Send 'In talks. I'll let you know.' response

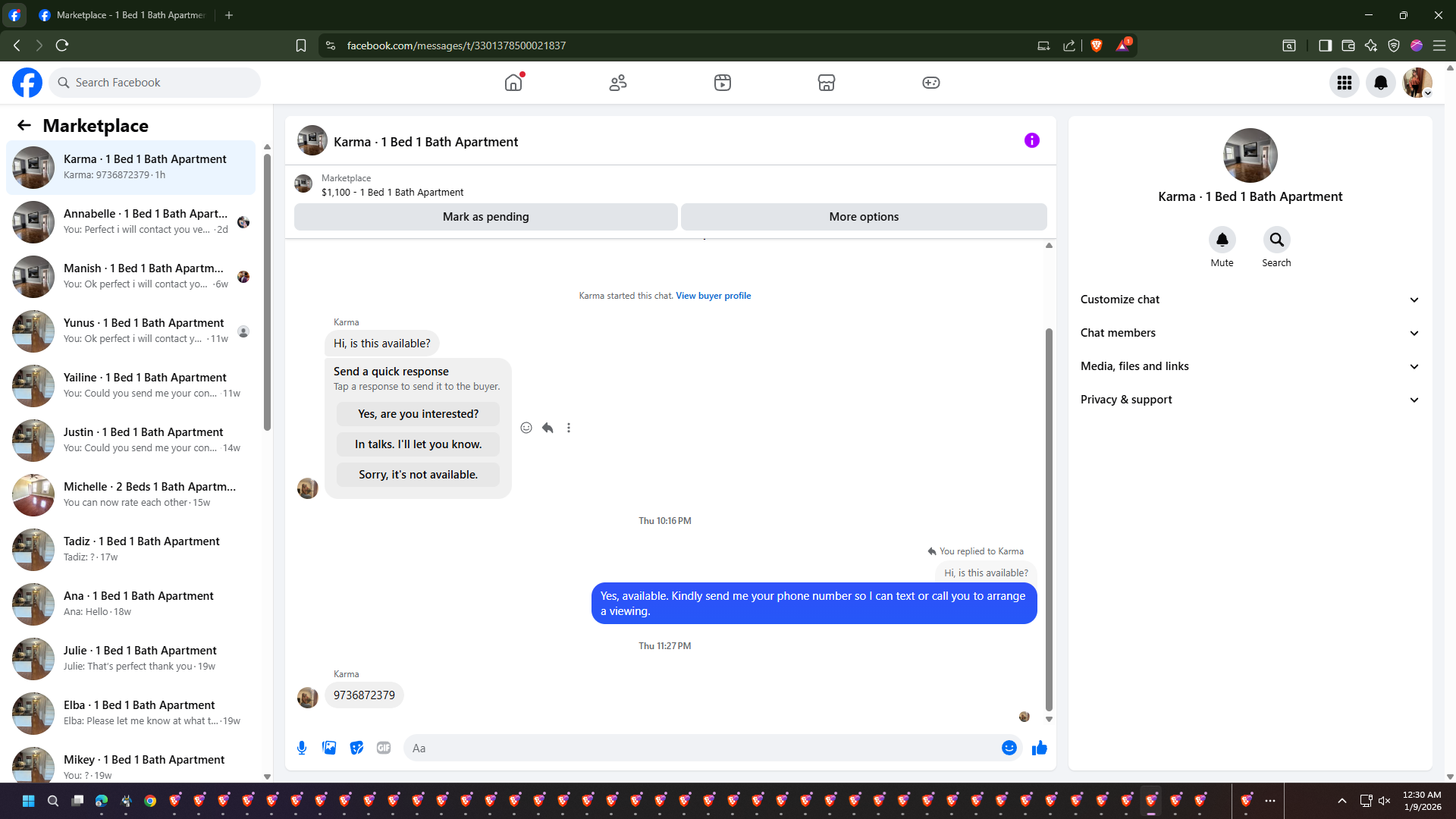[419, 444]
